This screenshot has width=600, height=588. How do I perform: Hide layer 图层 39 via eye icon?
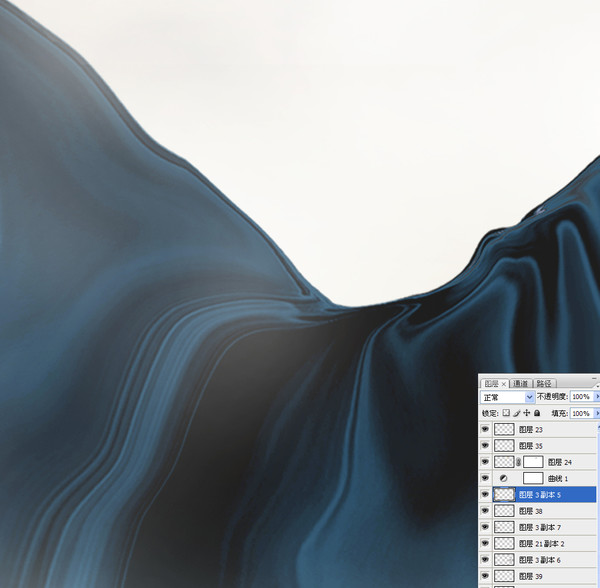pos(485,576)
